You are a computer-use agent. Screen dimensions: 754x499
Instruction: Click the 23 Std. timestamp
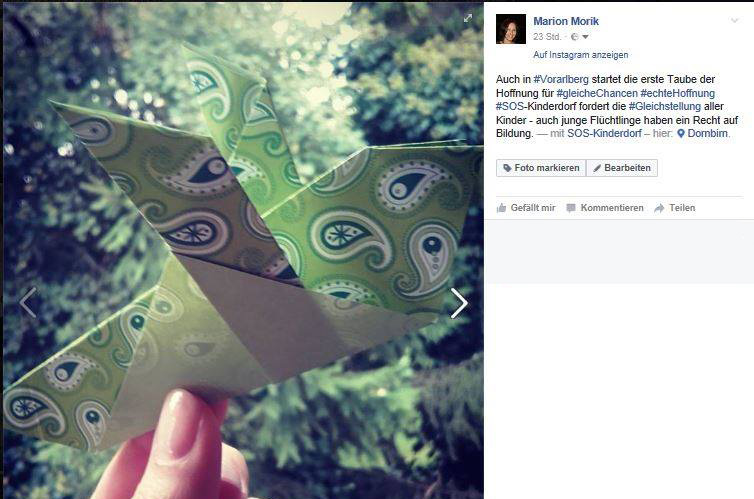tap(547, 37)
